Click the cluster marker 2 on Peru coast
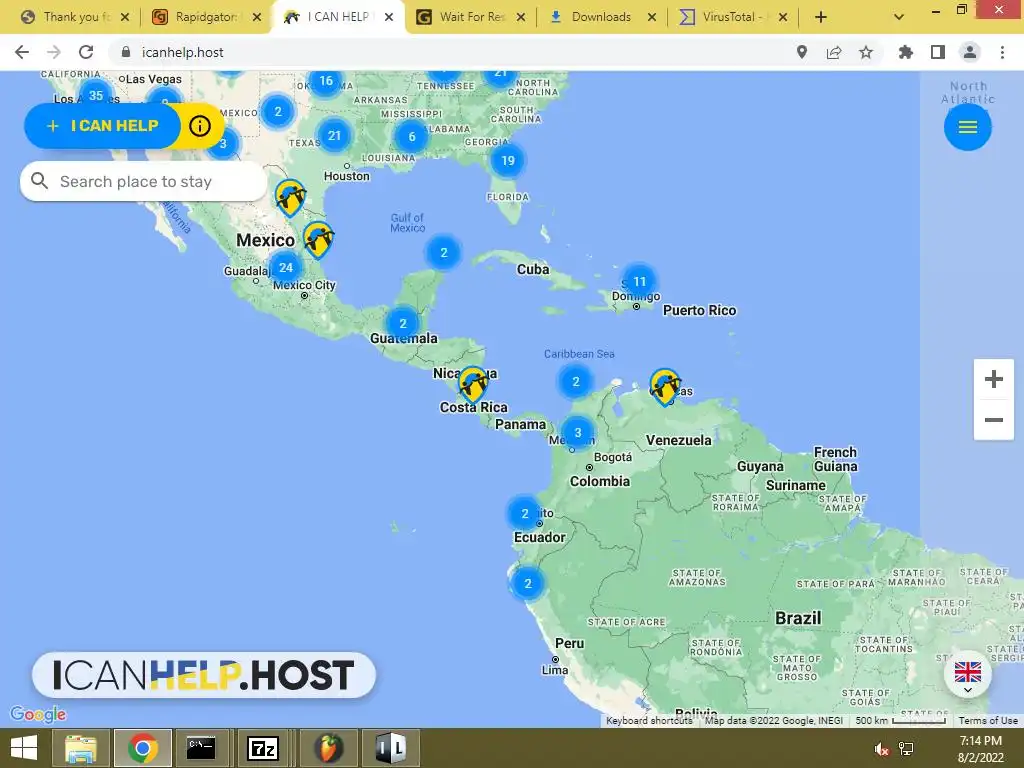This screenshot has width=1024, height=768. (528, 583)
